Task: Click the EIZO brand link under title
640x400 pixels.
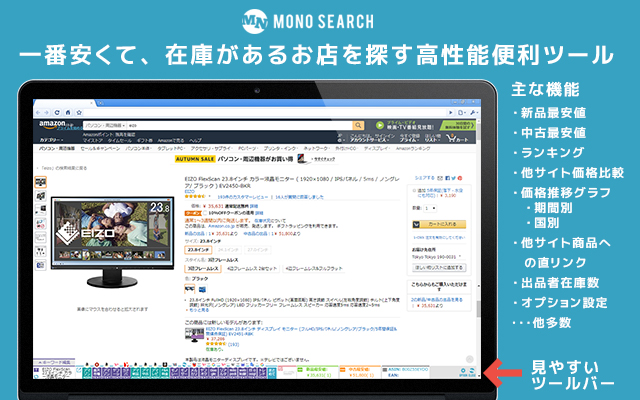Action: 189,191
